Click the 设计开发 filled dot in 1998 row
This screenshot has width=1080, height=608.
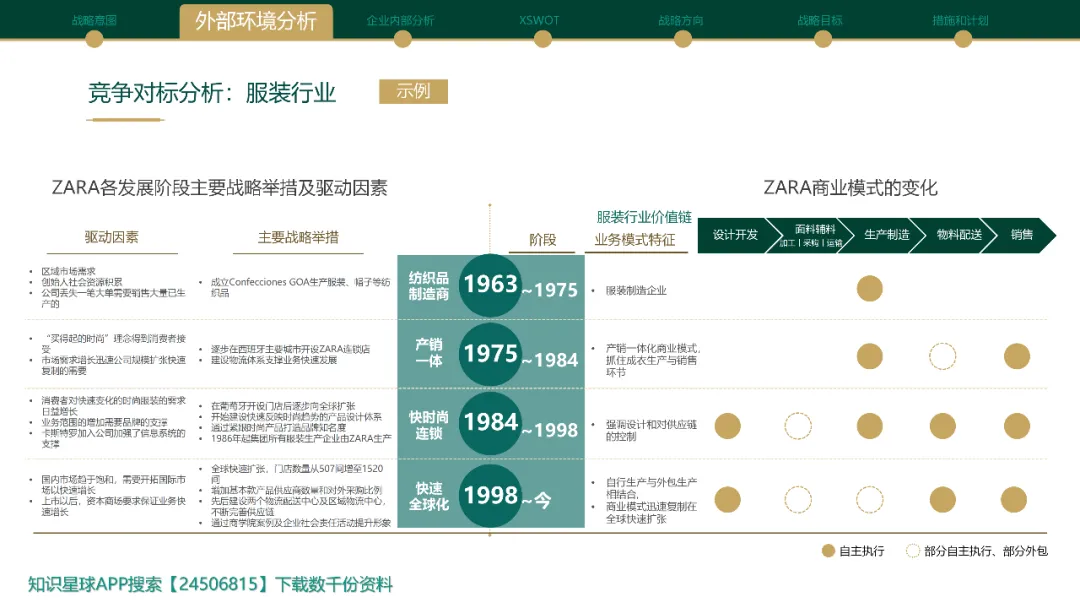pos(727,500)
